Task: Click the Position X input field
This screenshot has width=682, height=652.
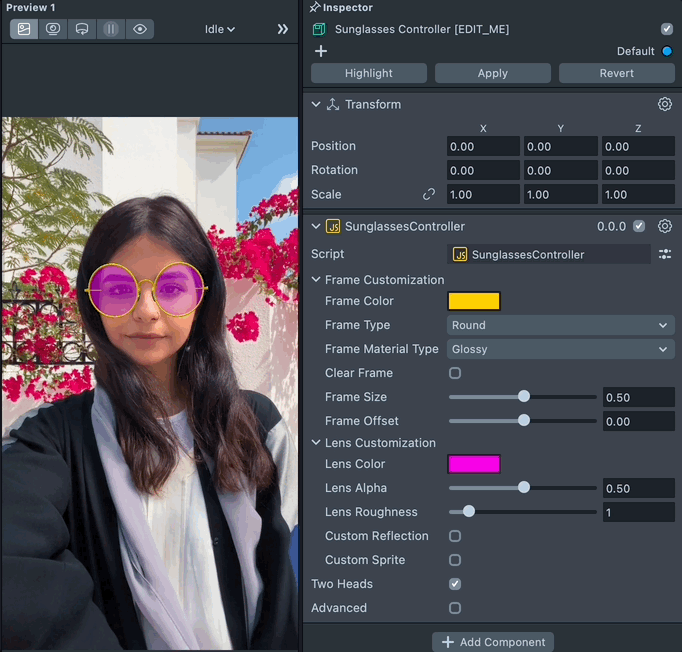Action: point(483,147)
